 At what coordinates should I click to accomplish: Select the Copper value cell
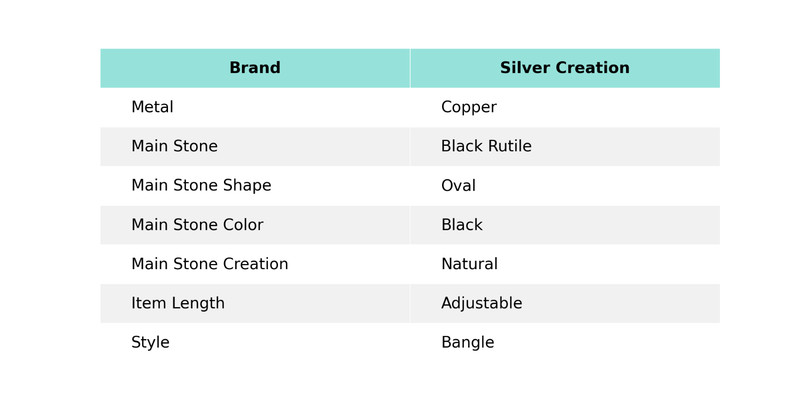(x=565, y=107)
